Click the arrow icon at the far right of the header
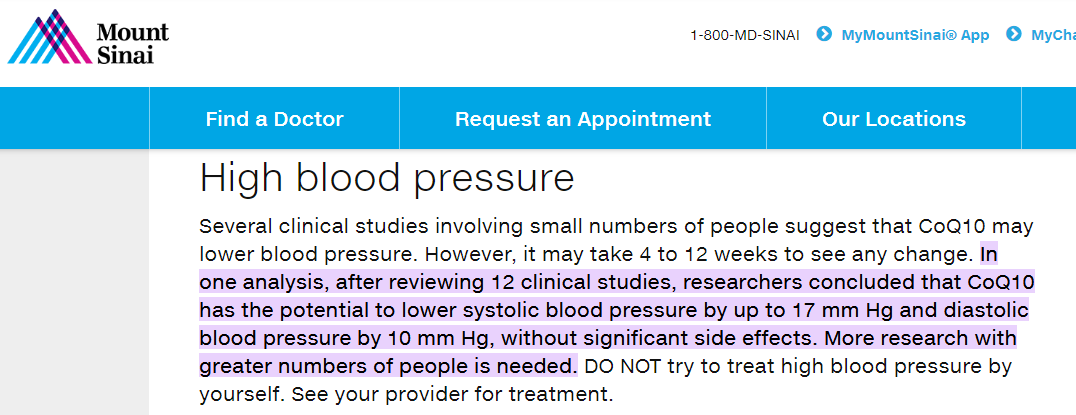This screenshot has height=415, width=1076. click(1013, 34)
